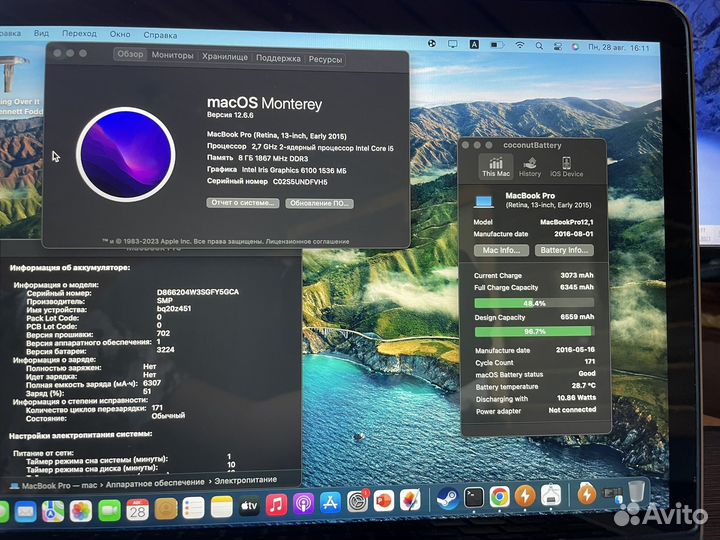Open the input source 'A' menu
Screen dimensions: 720x540
[474, 44]
